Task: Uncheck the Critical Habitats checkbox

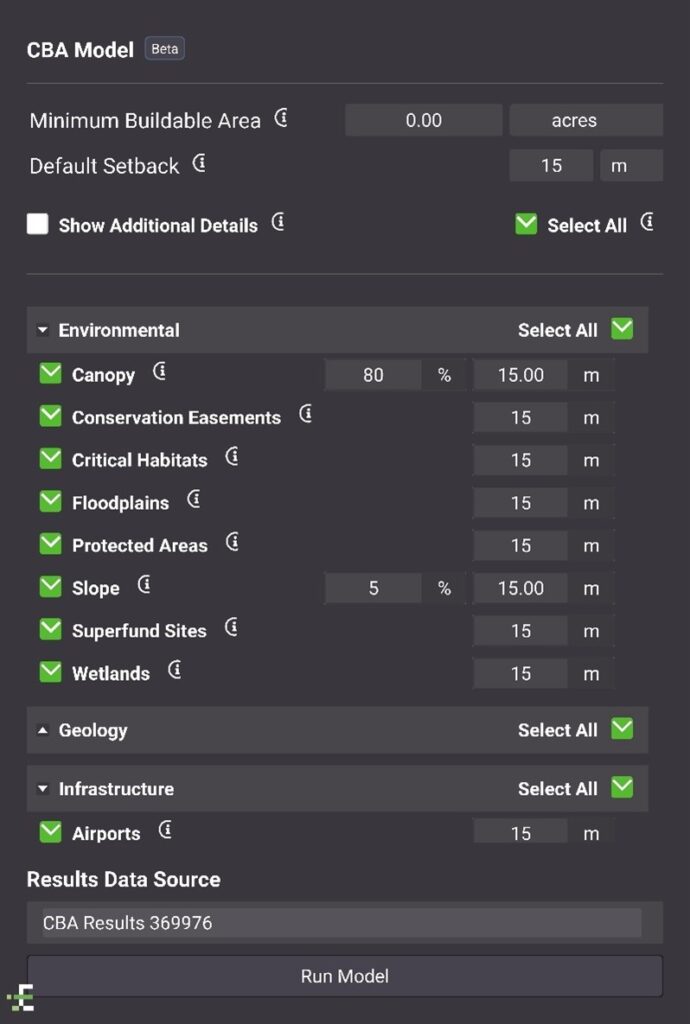Action: (x=50, y=459)
